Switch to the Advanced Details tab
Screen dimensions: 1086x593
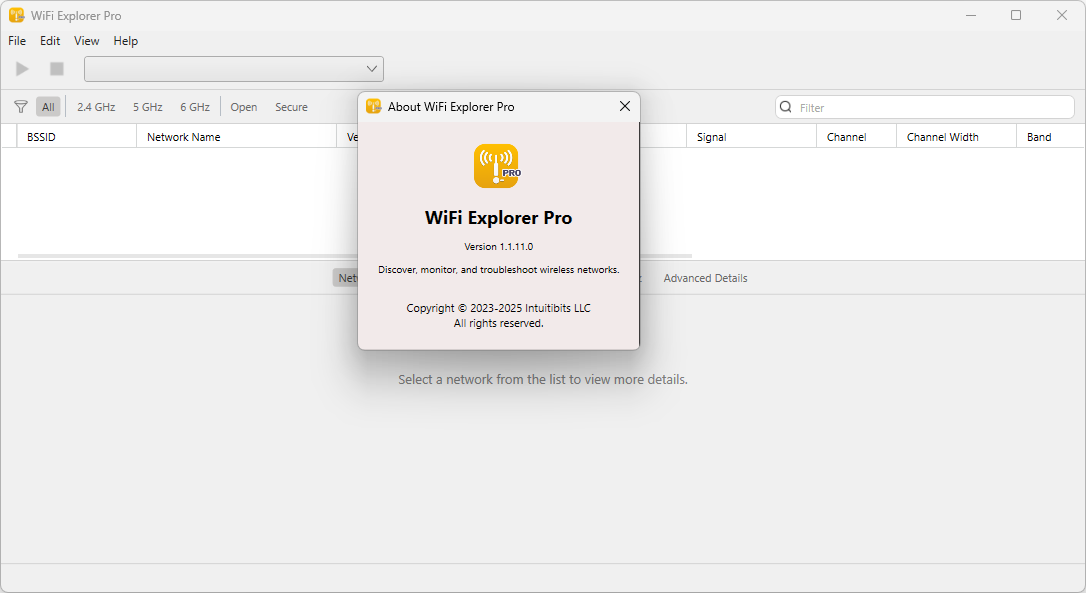705,278
